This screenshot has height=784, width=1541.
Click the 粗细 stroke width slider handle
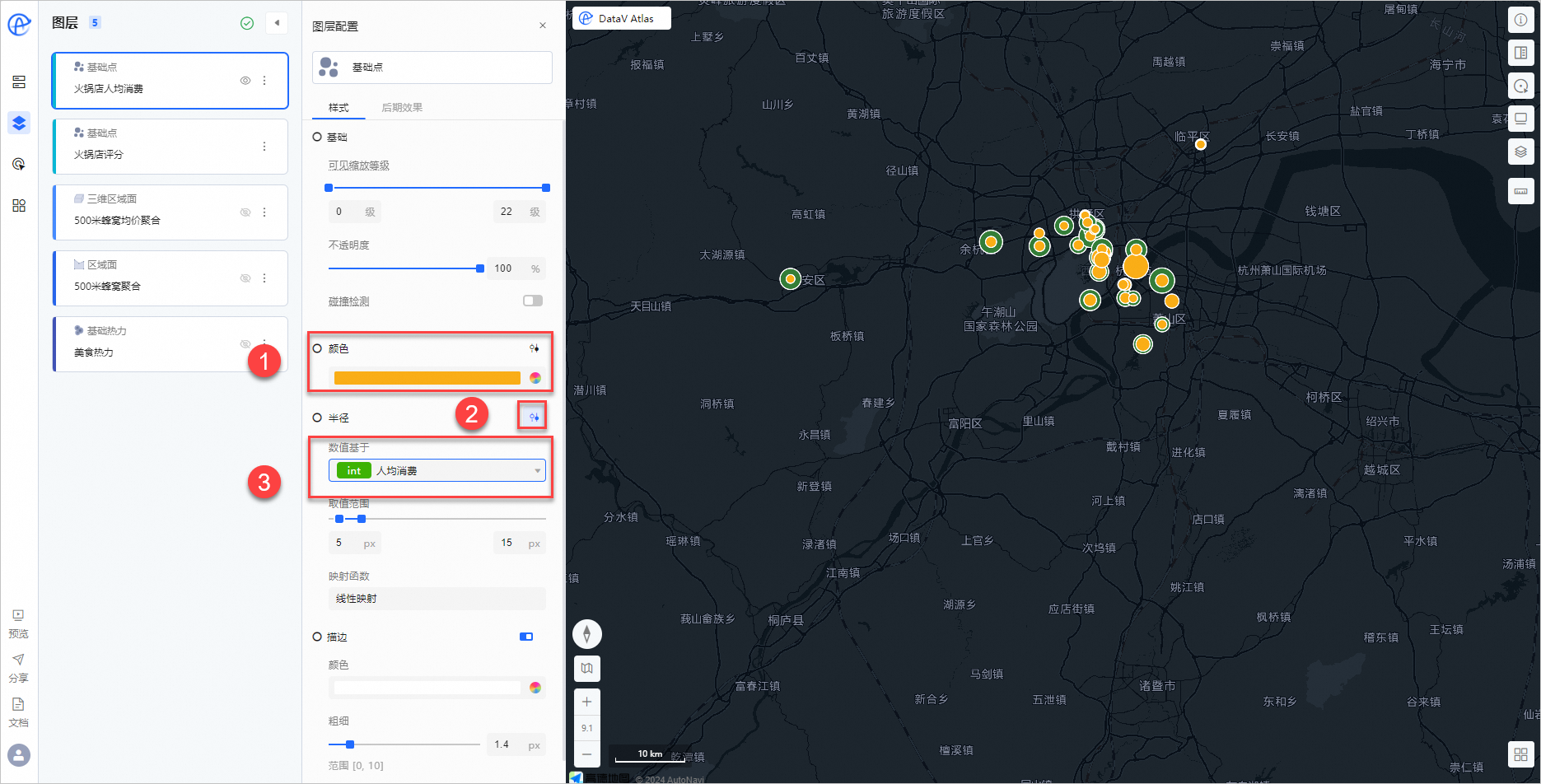click(350, 744)
